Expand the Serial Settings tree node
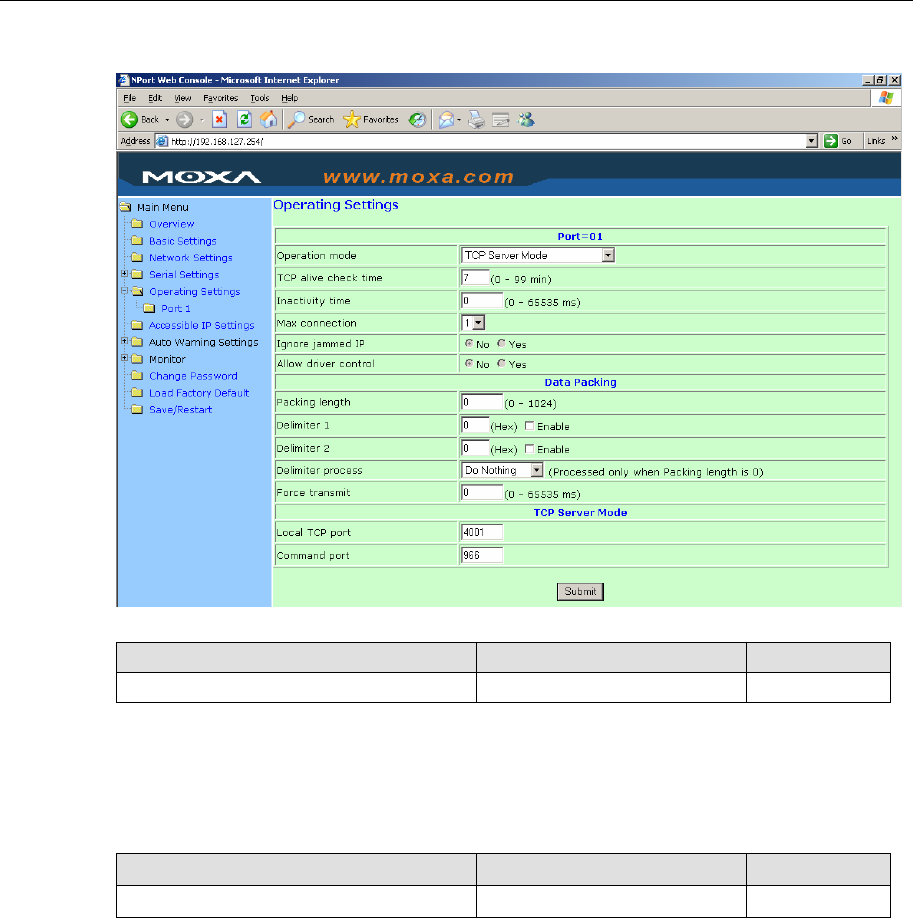Viewport: 913px width, 918px height. (x=124, y=273)
